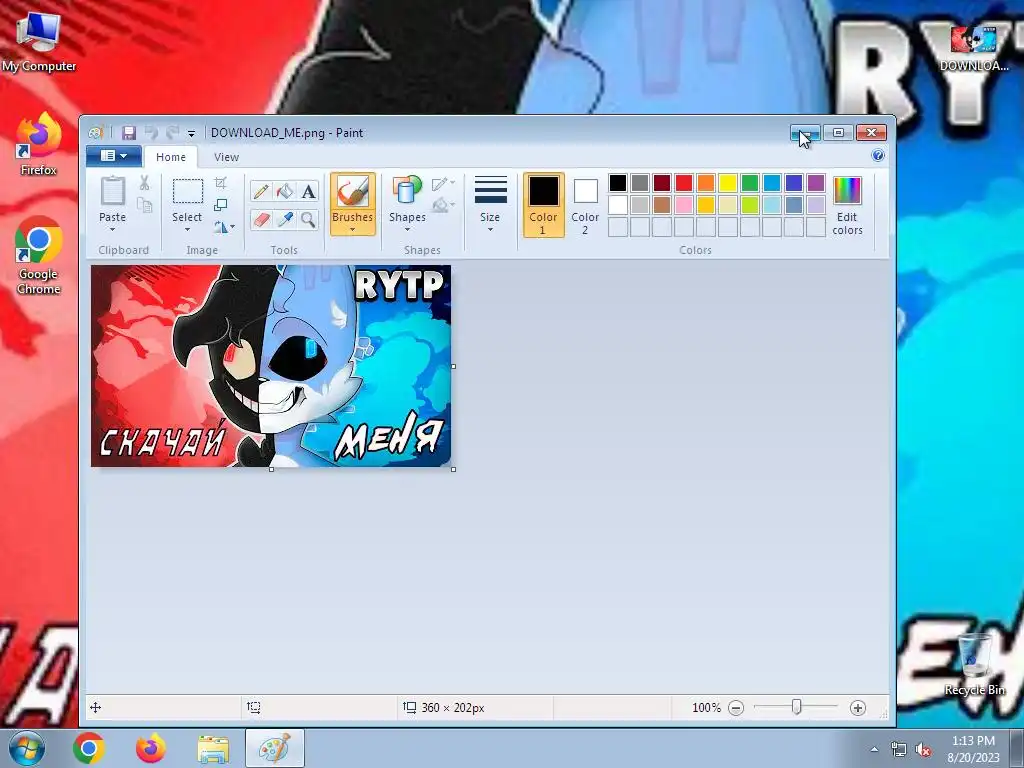Pick the yellow color swatch
Screen dimensions: 1024x768
click(728, 183)
